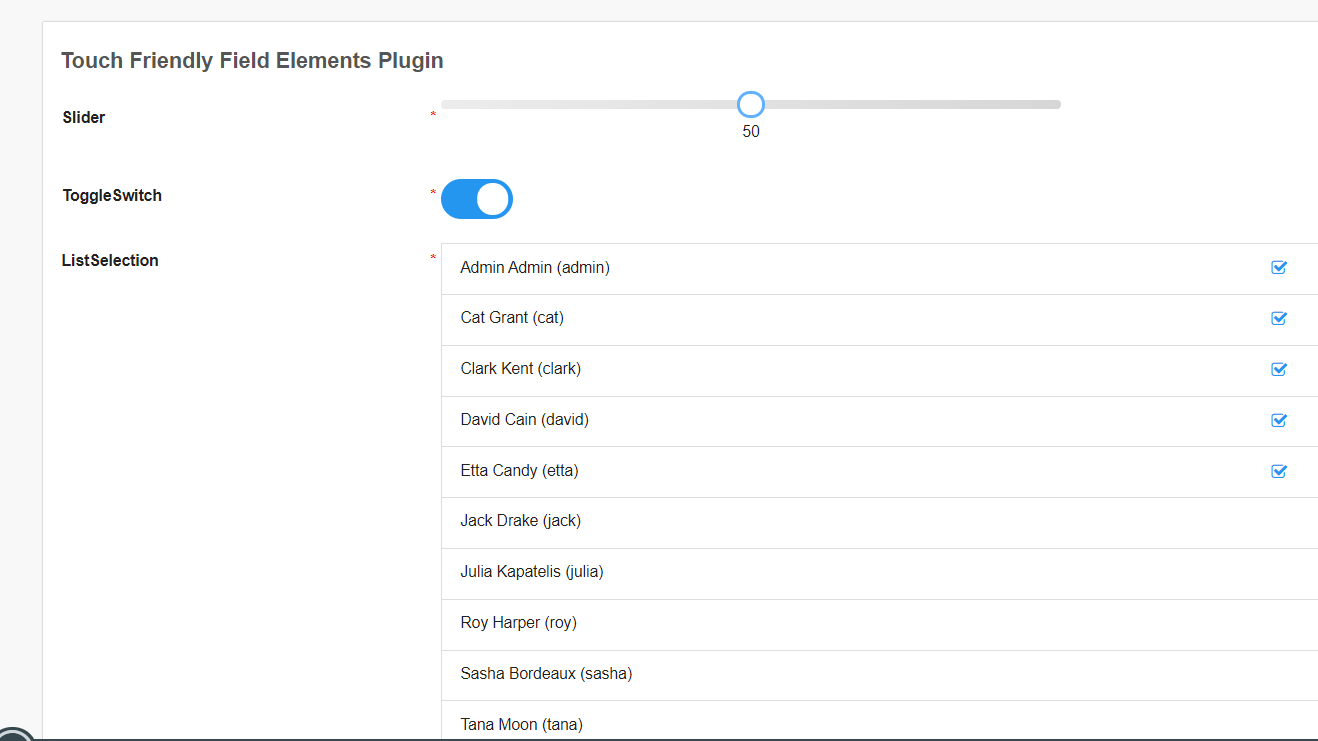The width and height of the screenshot is (1318, 741).
Task: Uncheck the Cat Grant checkmark icon
Action: pyautogui.click(x=1278, y=318)
